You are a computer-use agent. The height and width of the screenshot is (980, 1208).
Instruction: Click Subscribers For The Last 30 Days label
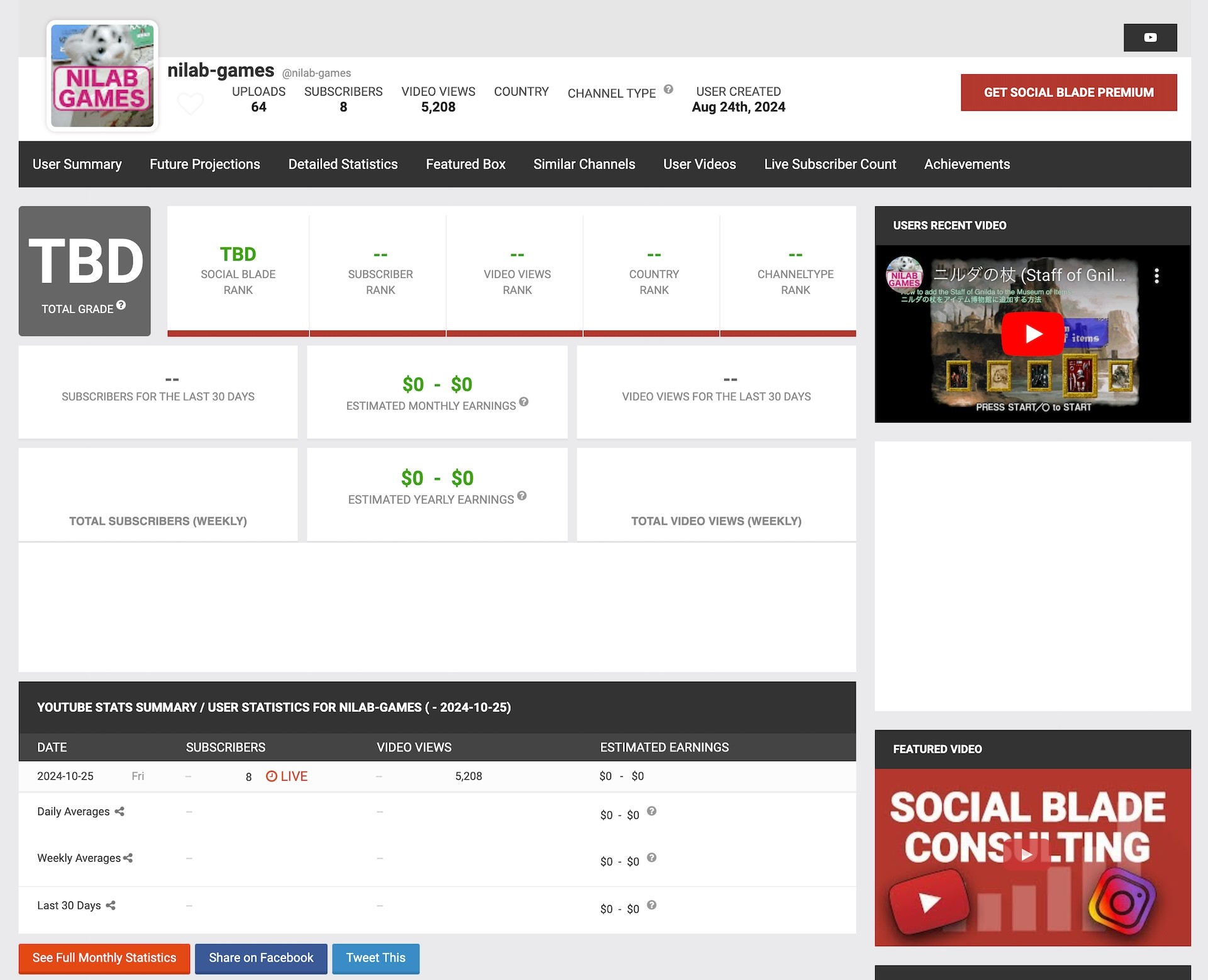pos(158,397)
